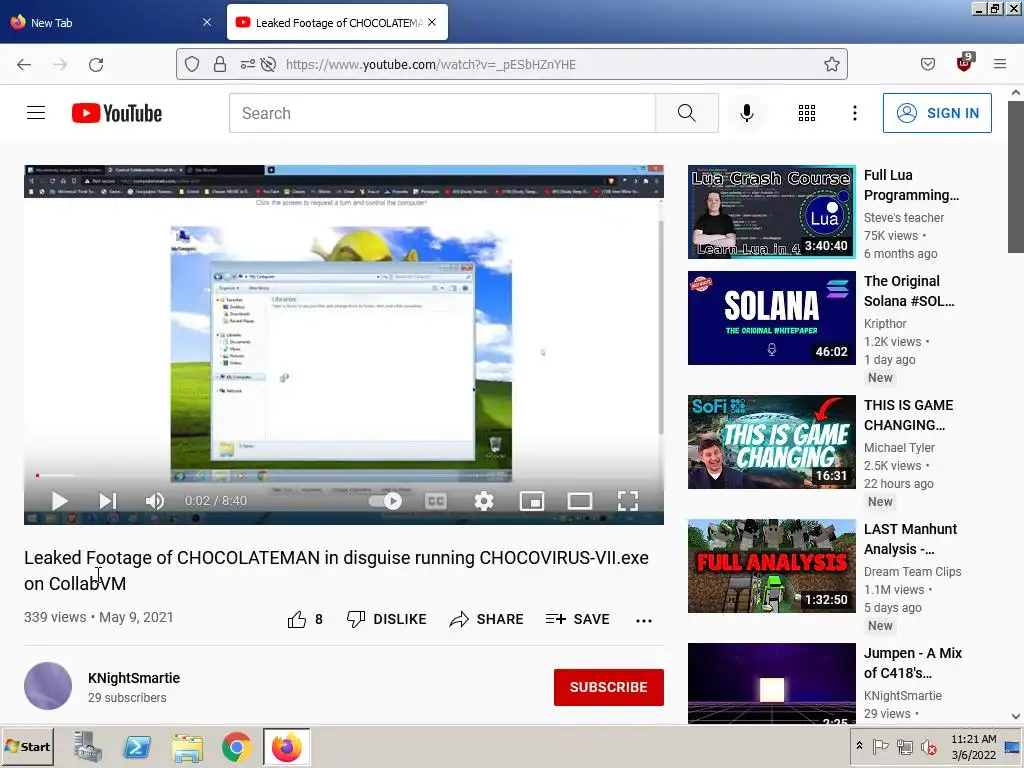The image size is (1024, 768).
Task: Click the autoplay blocked icon in address bar
Action: click(x=268, y=64)
